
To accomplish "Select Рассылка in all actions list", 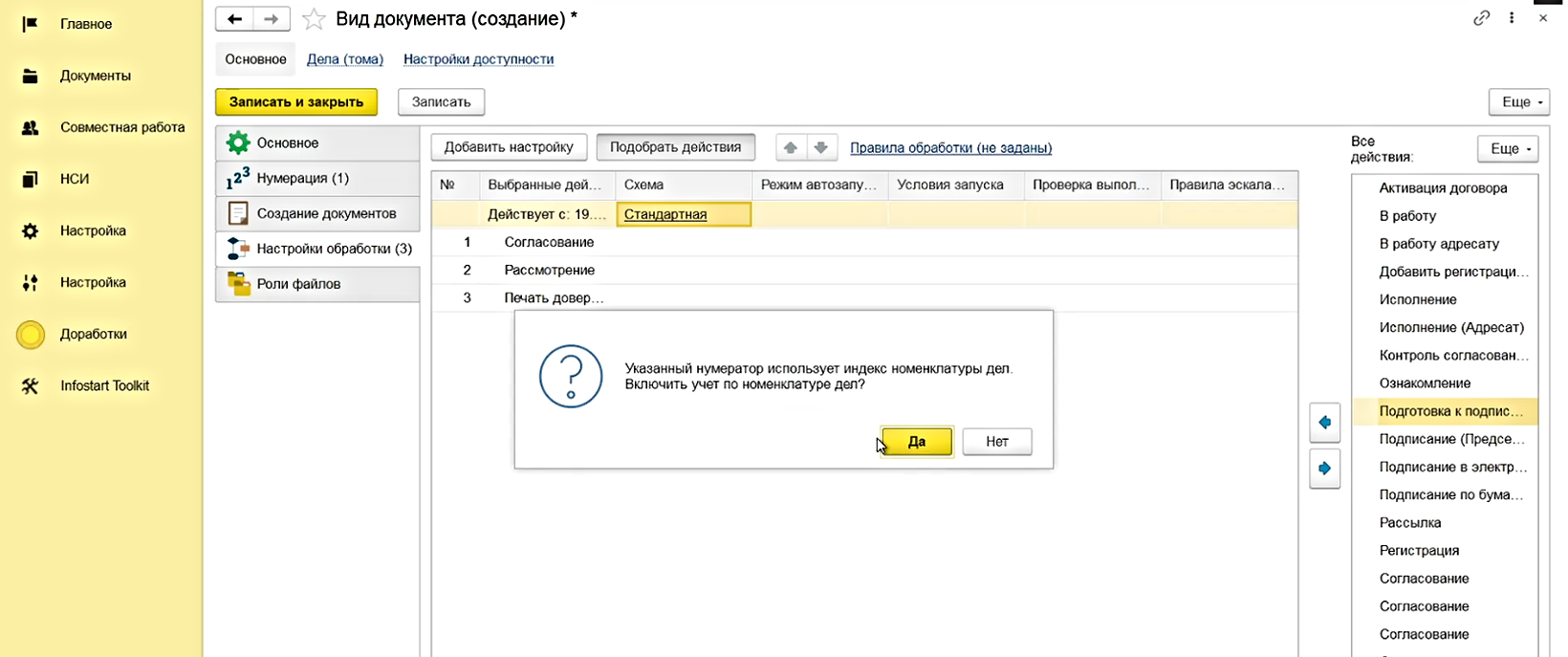I will 1409,523.
